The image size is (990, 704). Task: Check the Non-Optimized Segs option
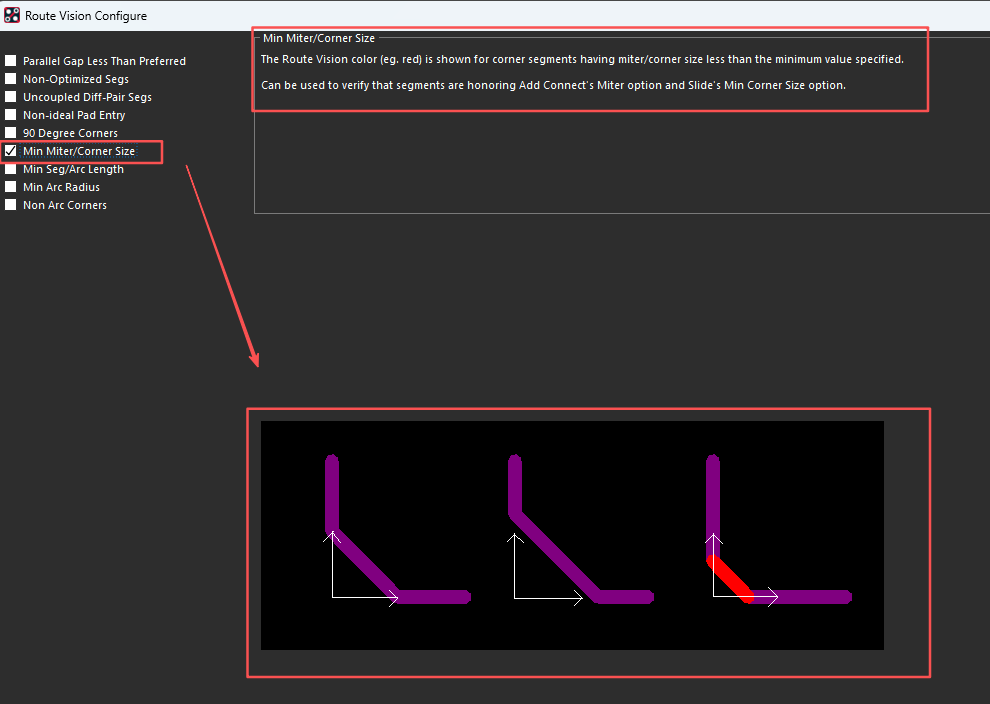(x=11, y=79)
